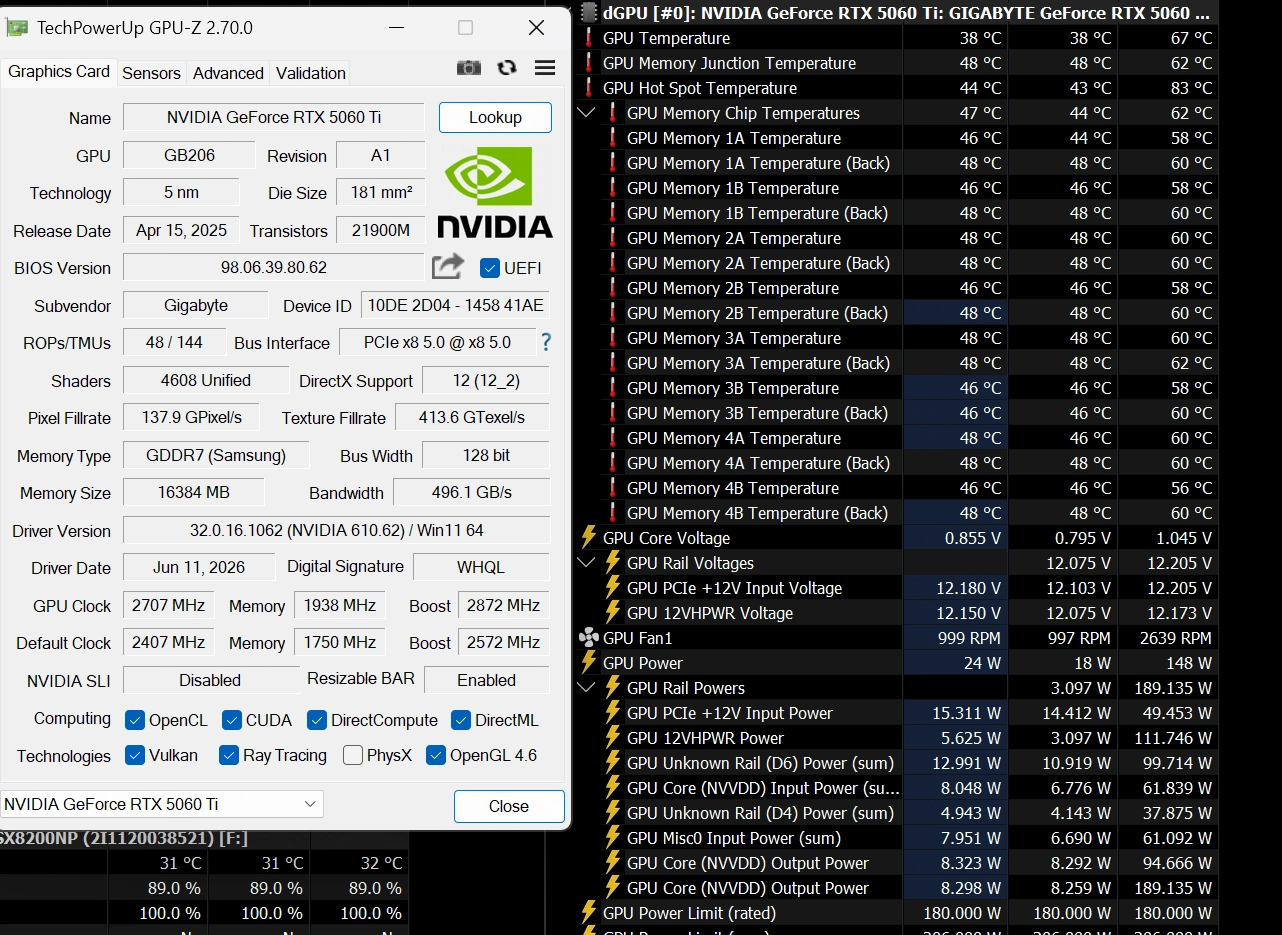
Task: Toggle the Vulkan checkbox
Action: 135,755
